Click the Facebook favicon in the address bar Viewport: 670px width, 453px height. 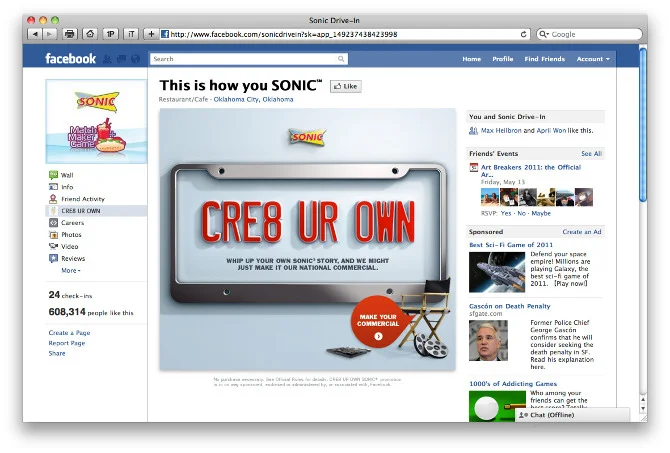165,34
